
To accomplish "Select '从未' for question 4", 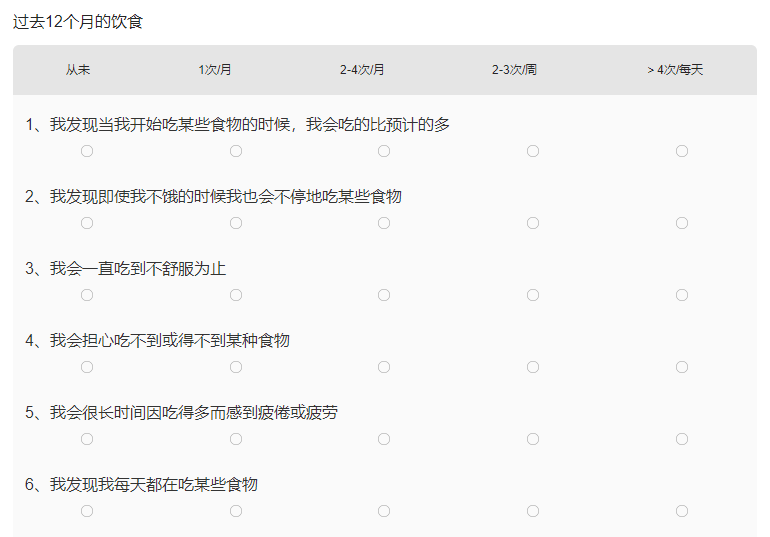I will pos(87,367).
